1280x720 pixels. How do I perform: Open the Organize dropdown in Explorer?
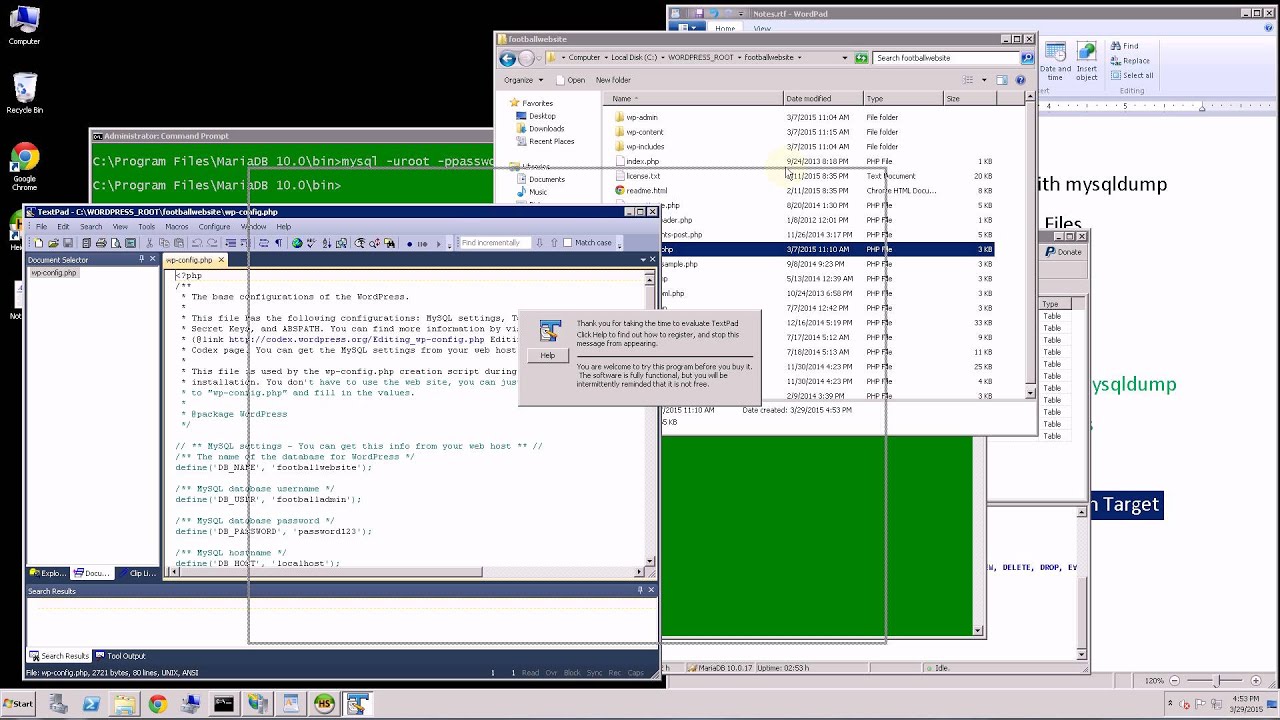524,80
